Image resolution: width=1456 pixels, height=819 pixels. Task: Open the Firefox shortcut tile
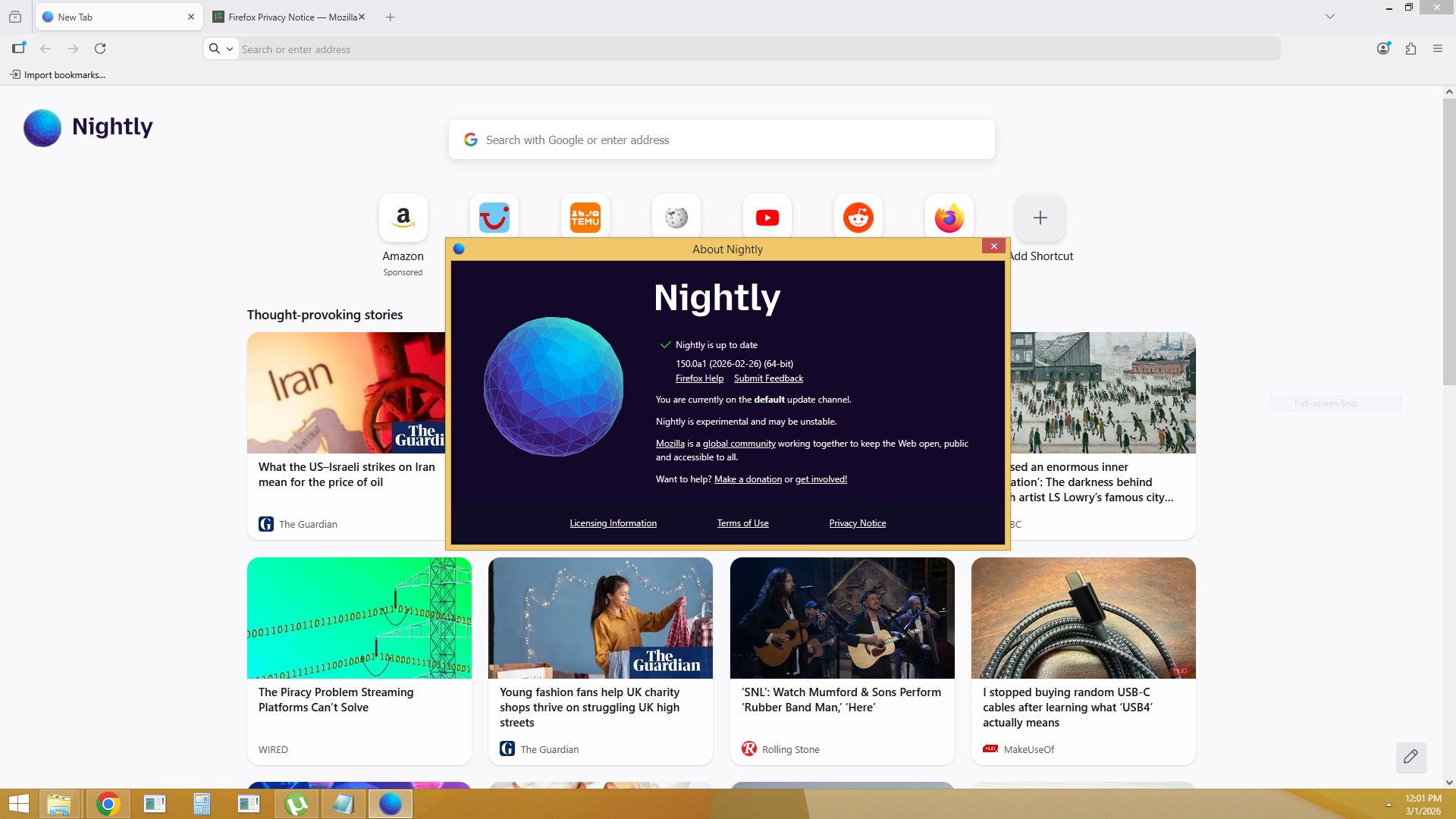[949, 218]
